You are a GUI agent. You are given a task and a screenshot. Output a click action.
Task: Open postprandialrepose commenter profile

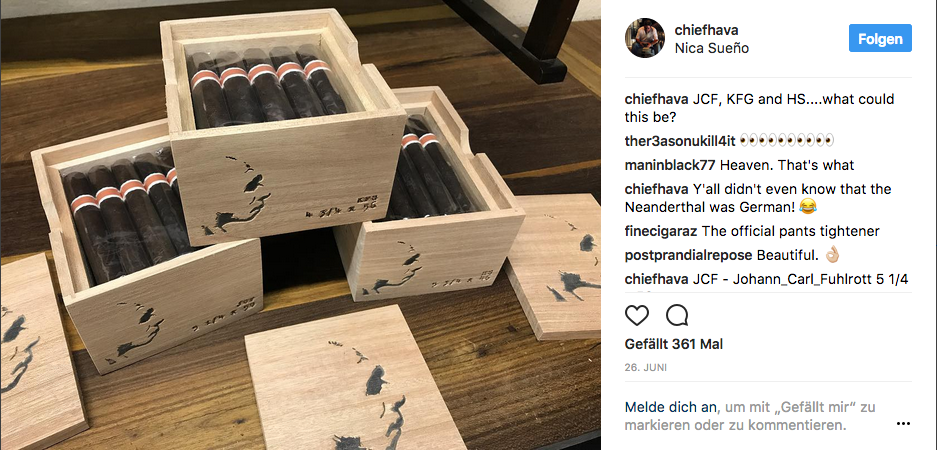688,255
